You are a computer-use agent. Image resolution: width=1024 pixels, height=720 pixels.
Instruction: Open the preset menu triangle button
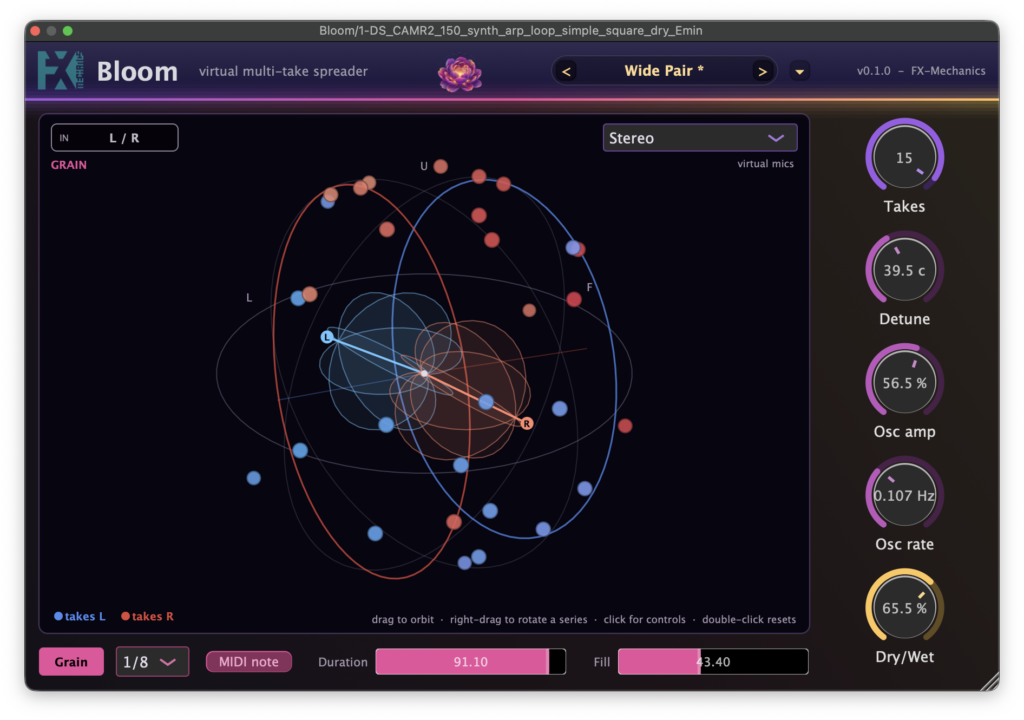pyautogui.click(x=799, y=71)
